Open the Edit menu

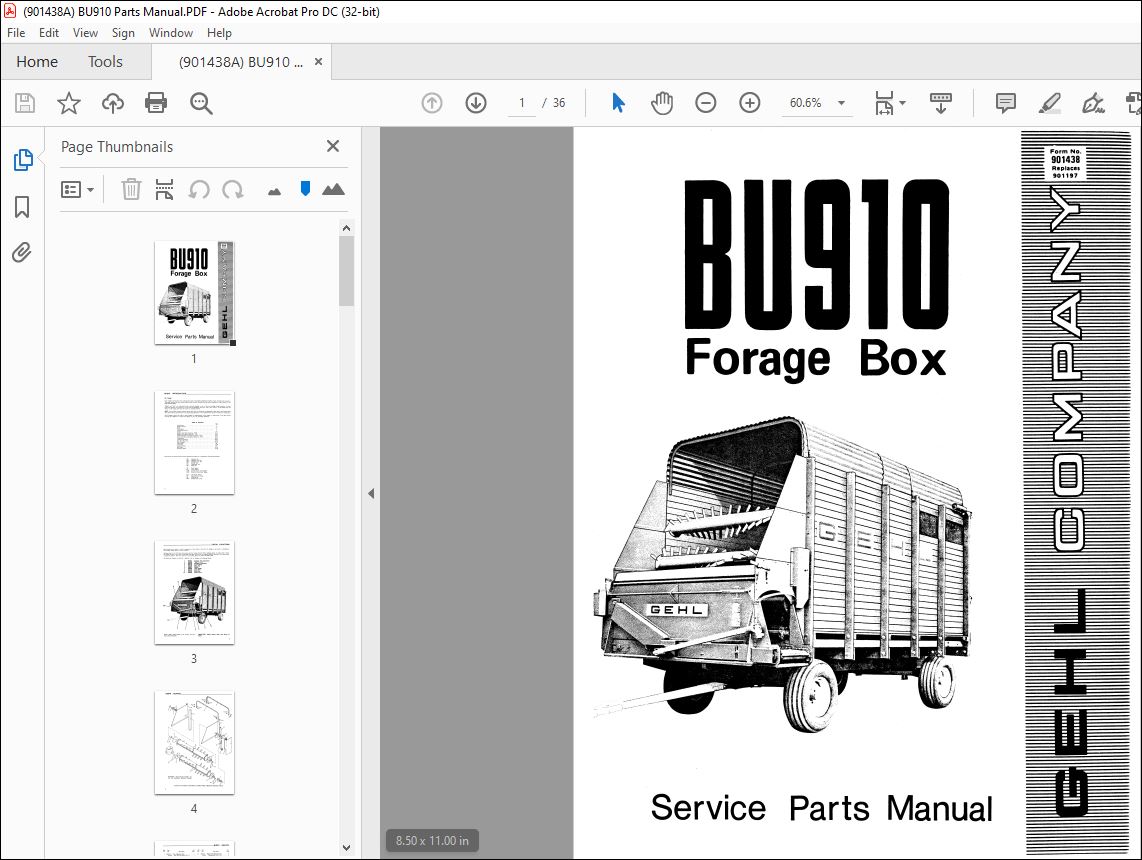click(49, 33)
